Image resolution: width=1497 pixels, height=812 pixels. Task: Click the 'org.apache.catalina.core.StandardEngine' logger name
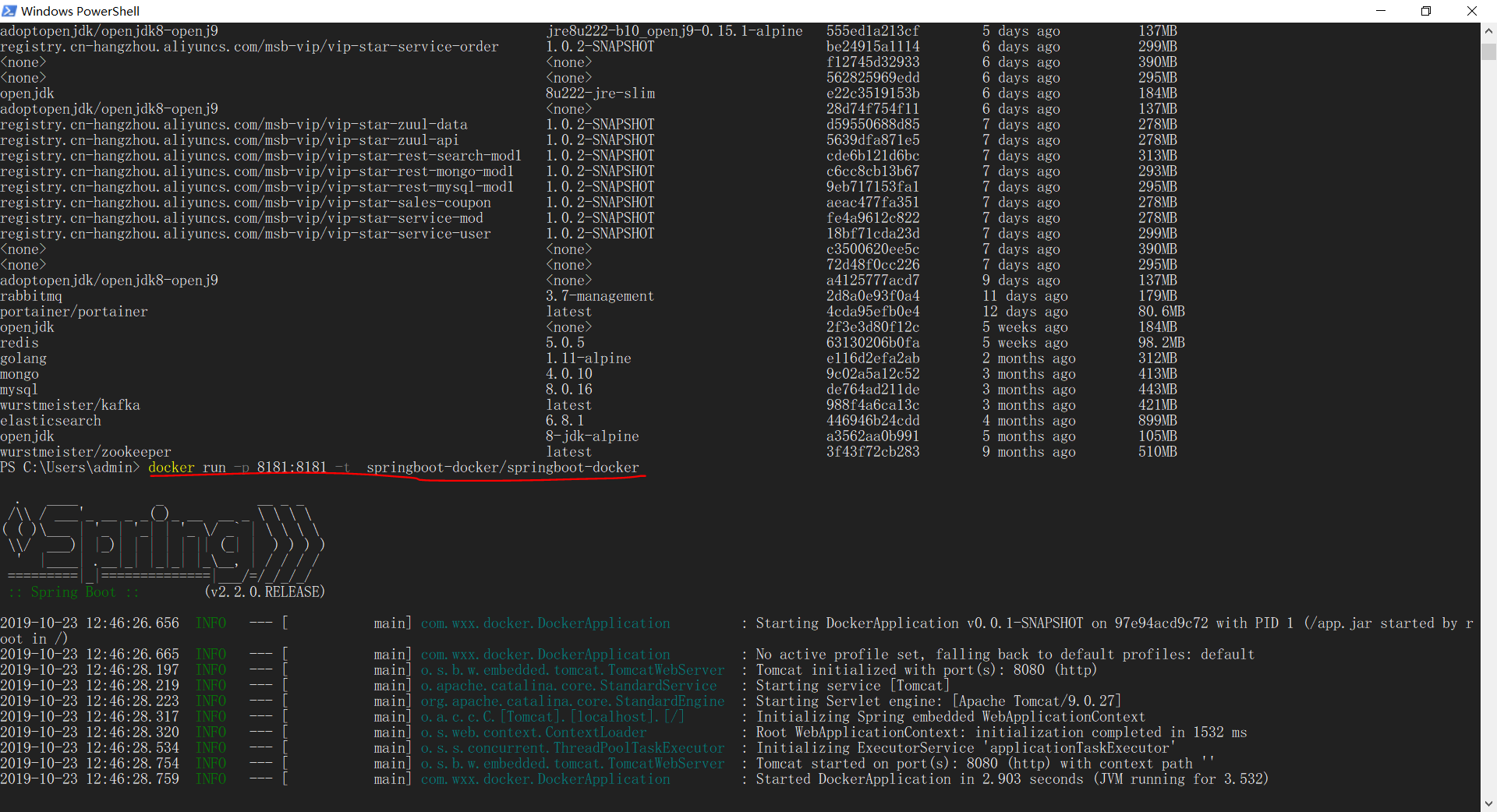[573, 701]
